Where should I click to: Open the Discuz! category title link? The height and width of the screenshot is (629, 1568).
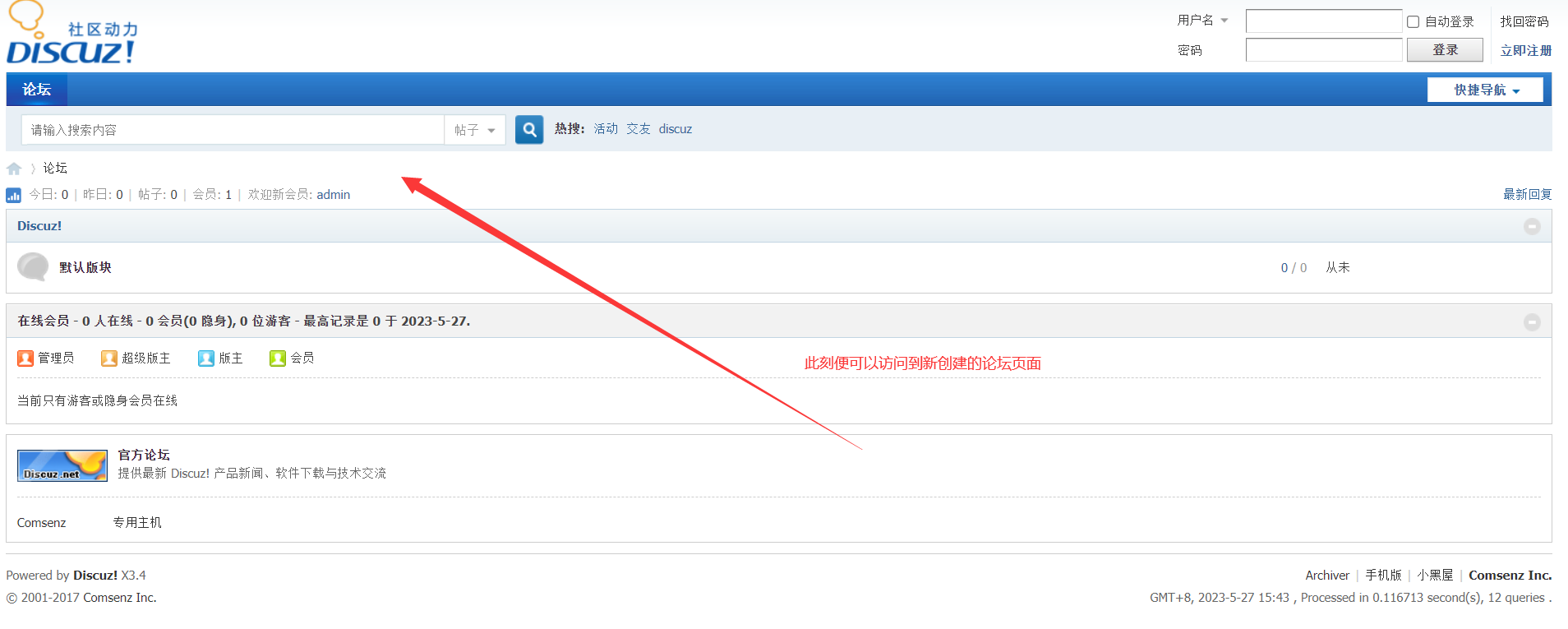point(39,226)
